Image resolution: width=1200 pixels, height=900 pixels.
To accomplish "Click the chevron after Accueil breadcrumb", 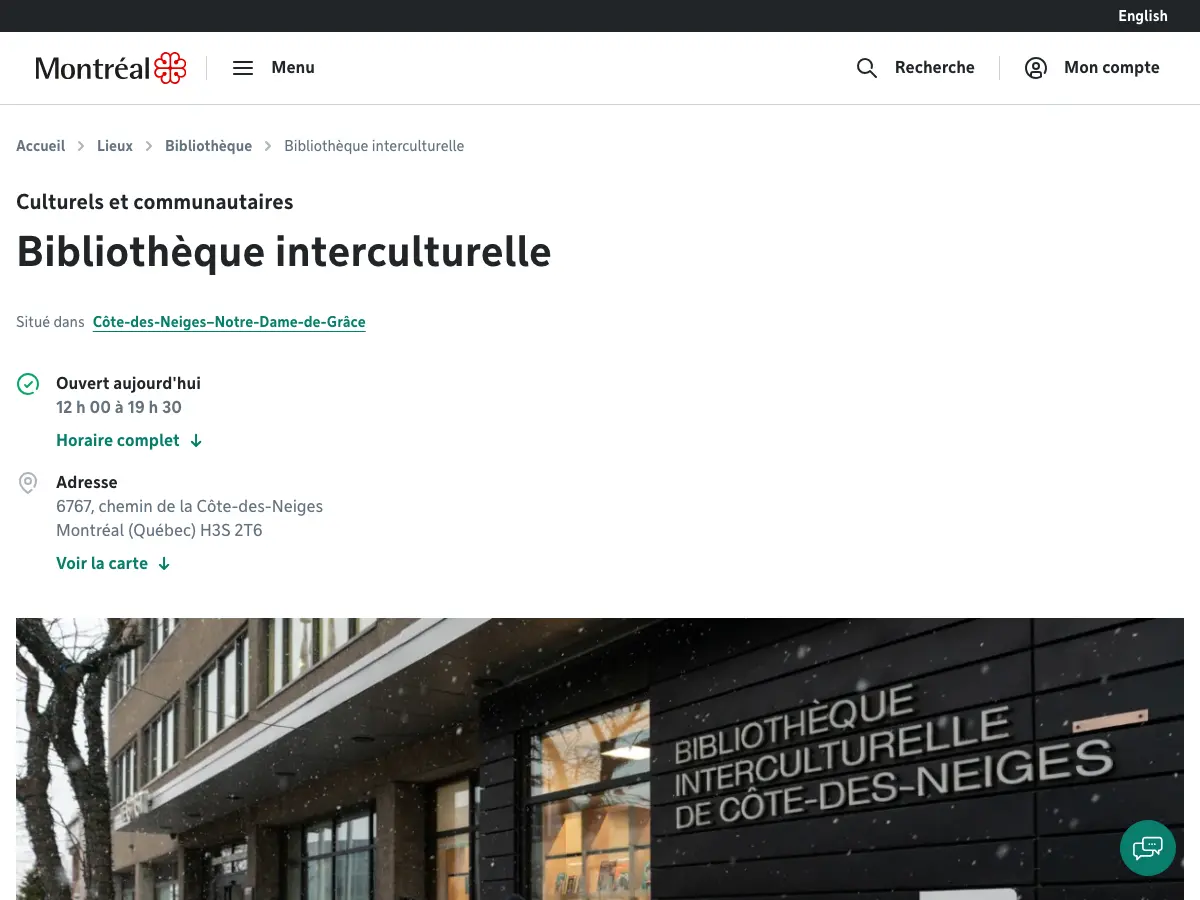I will (81, 146).
